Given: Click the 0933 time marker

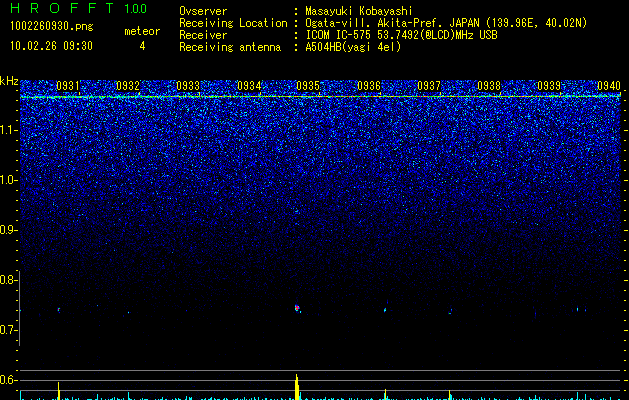Looking at the screenshot, I should tap(188, 86).
